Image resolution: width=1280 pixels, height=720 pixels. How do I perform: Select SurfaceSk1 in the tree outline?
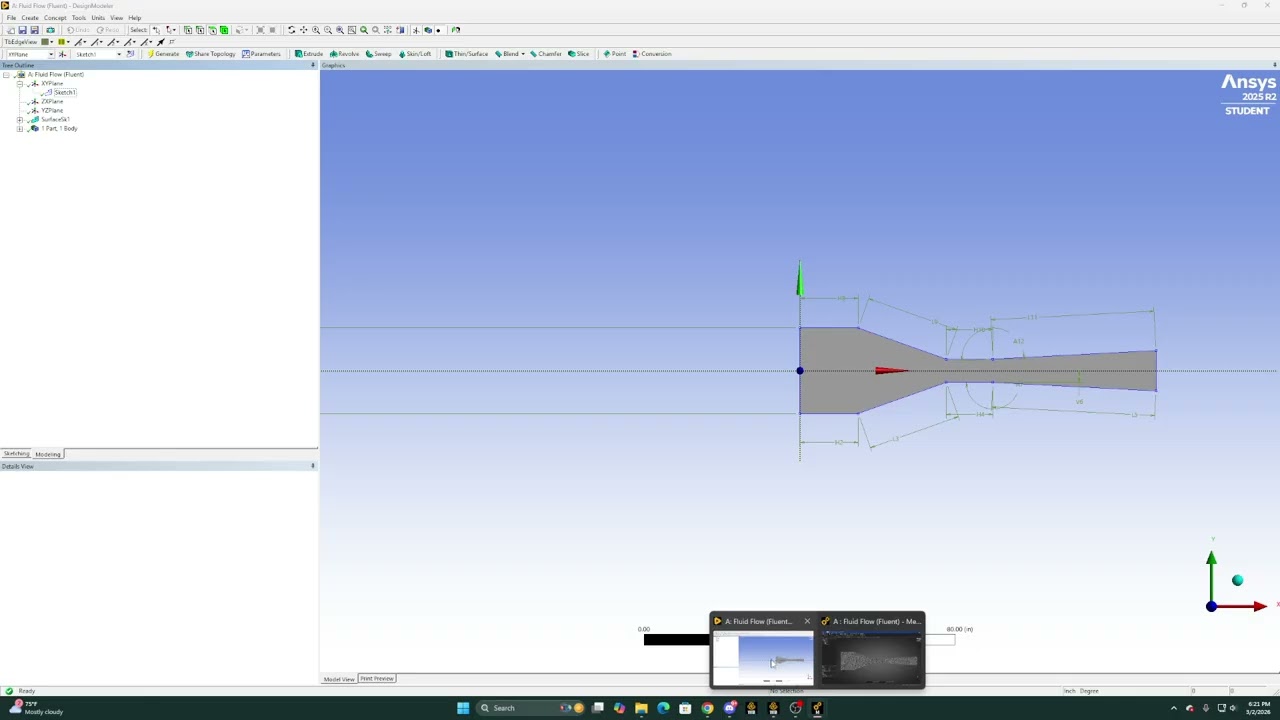(x=55, y=120)
